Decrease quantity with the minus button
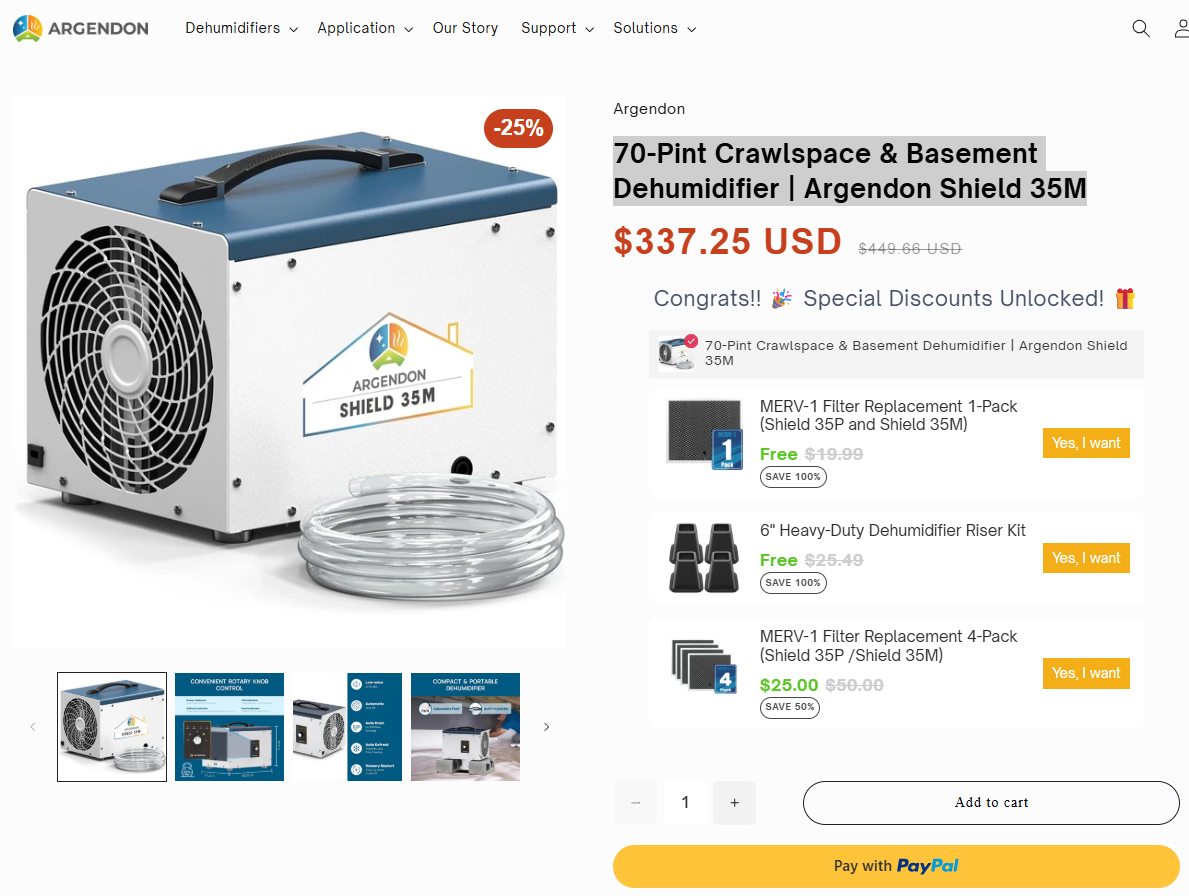 pos(635,803)
